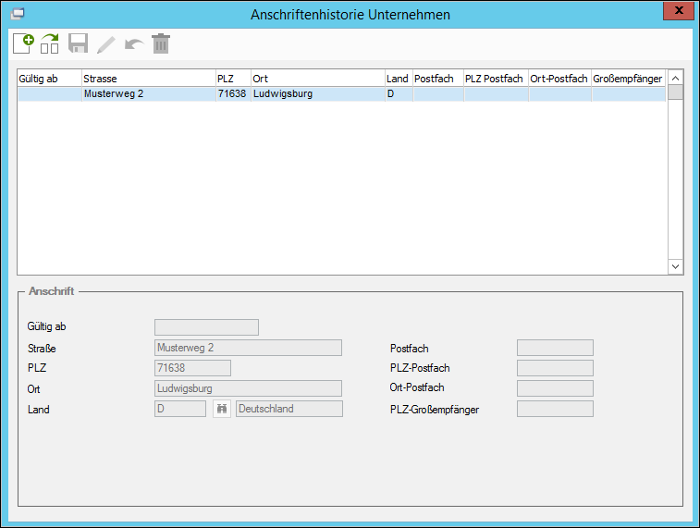Click the Deutschland country name field

pos(289,408)
